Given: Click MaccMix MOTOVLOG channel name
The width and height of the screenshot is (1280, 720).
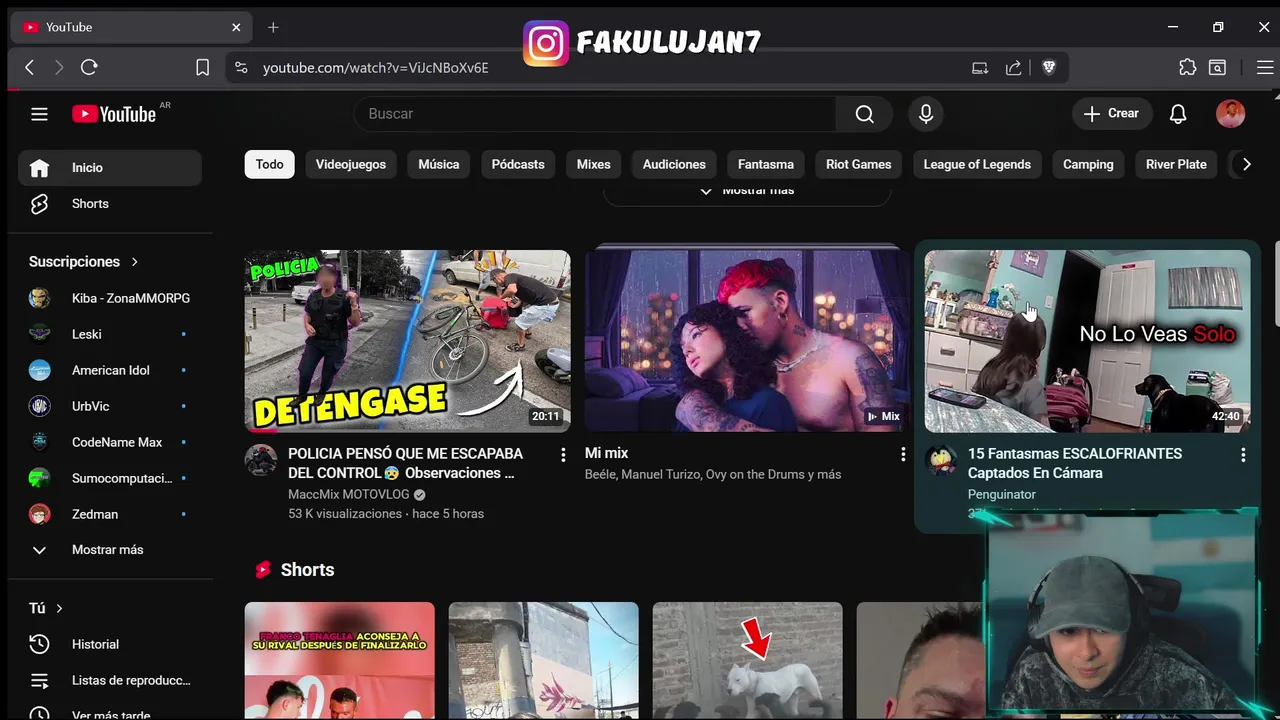Looking at the screenshot, I should point(349,494).
